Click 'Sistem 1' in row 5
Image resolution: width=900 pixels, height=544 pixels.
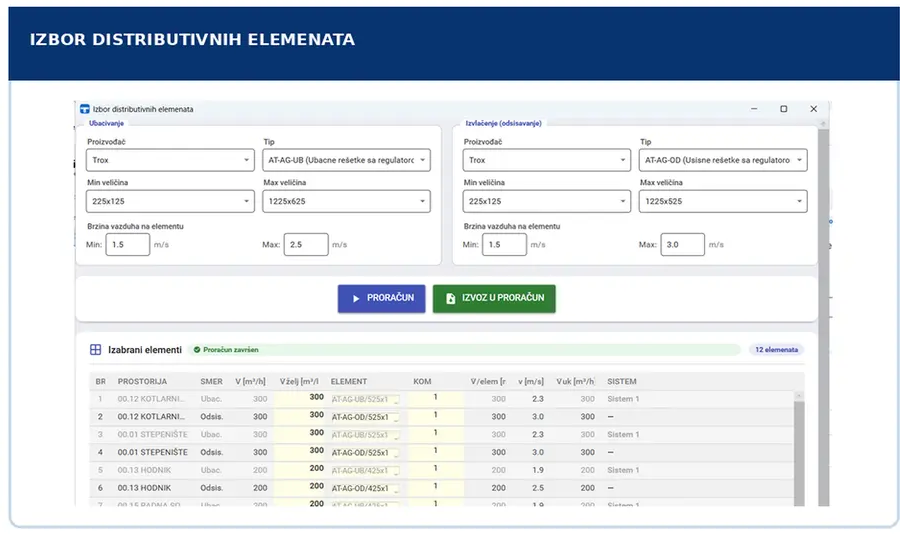(x=623, y=471)
